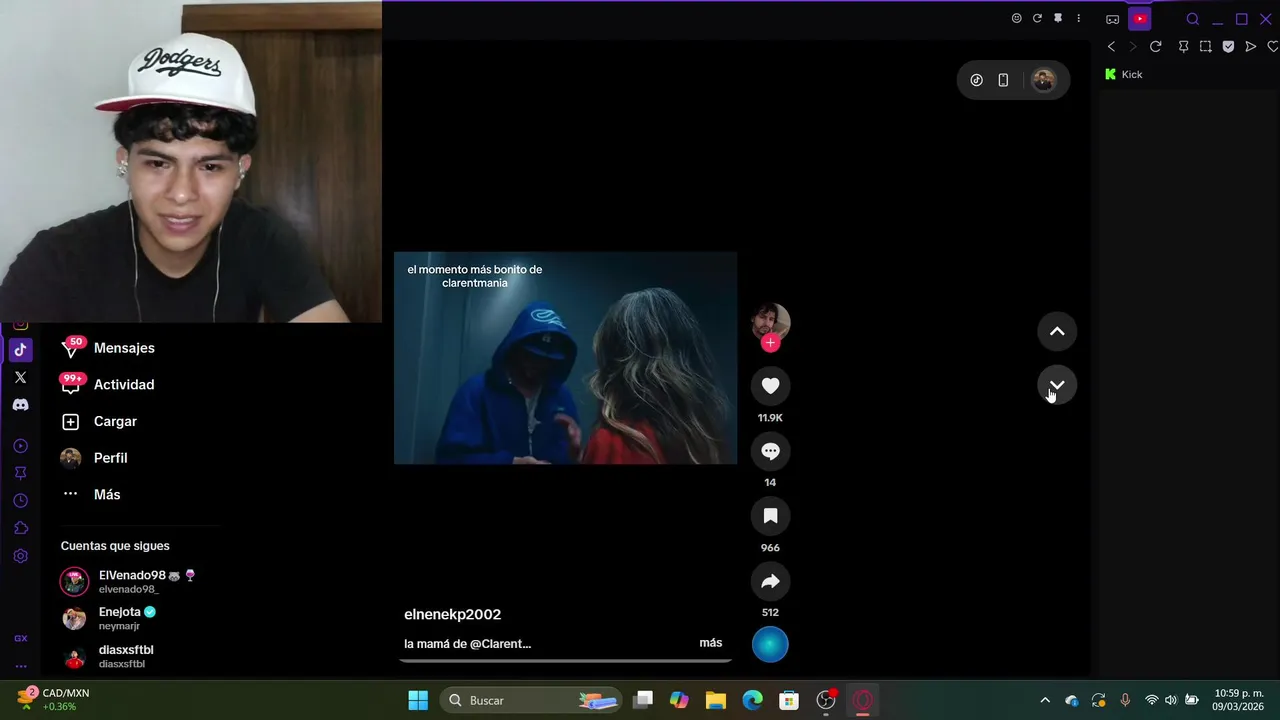Open Microsoft Edge from taskbar

point(752,700)
